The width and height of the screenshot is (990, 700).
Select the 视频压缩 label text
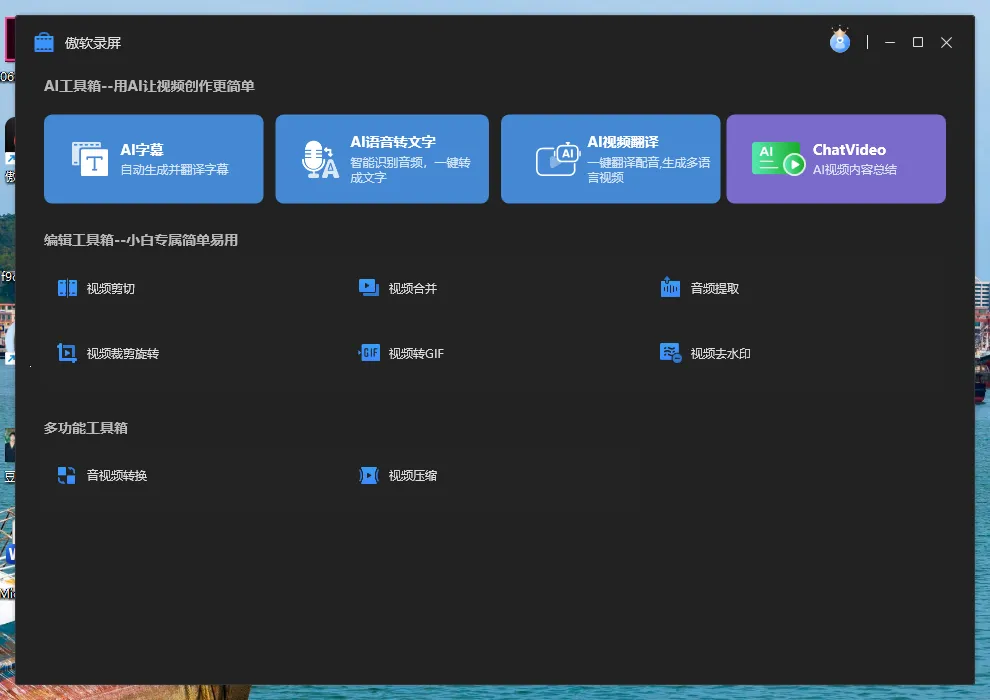coord(413,476)
